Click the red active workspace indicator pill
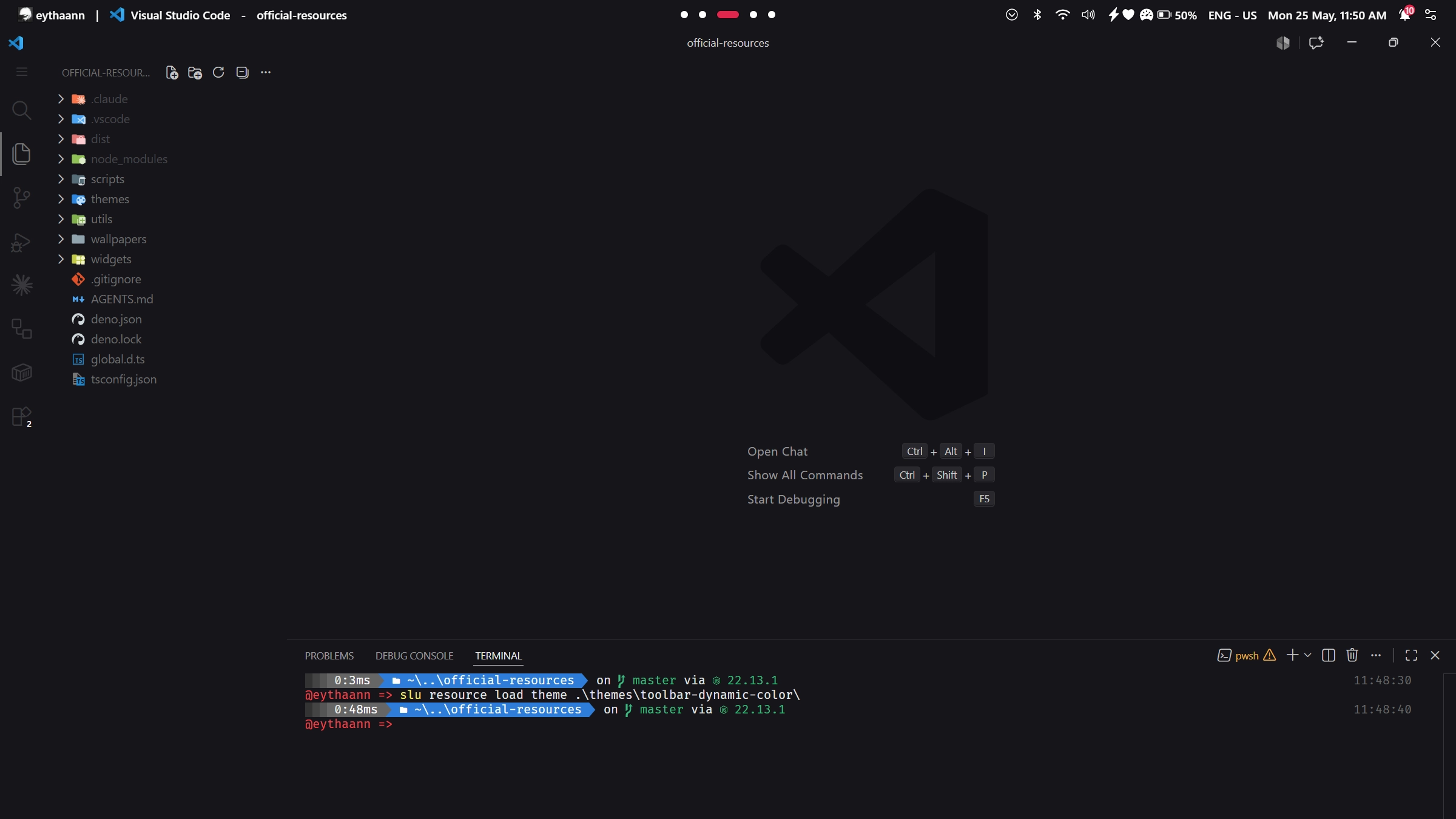This screenshot has width=1456, height=819. click(728, 15)
